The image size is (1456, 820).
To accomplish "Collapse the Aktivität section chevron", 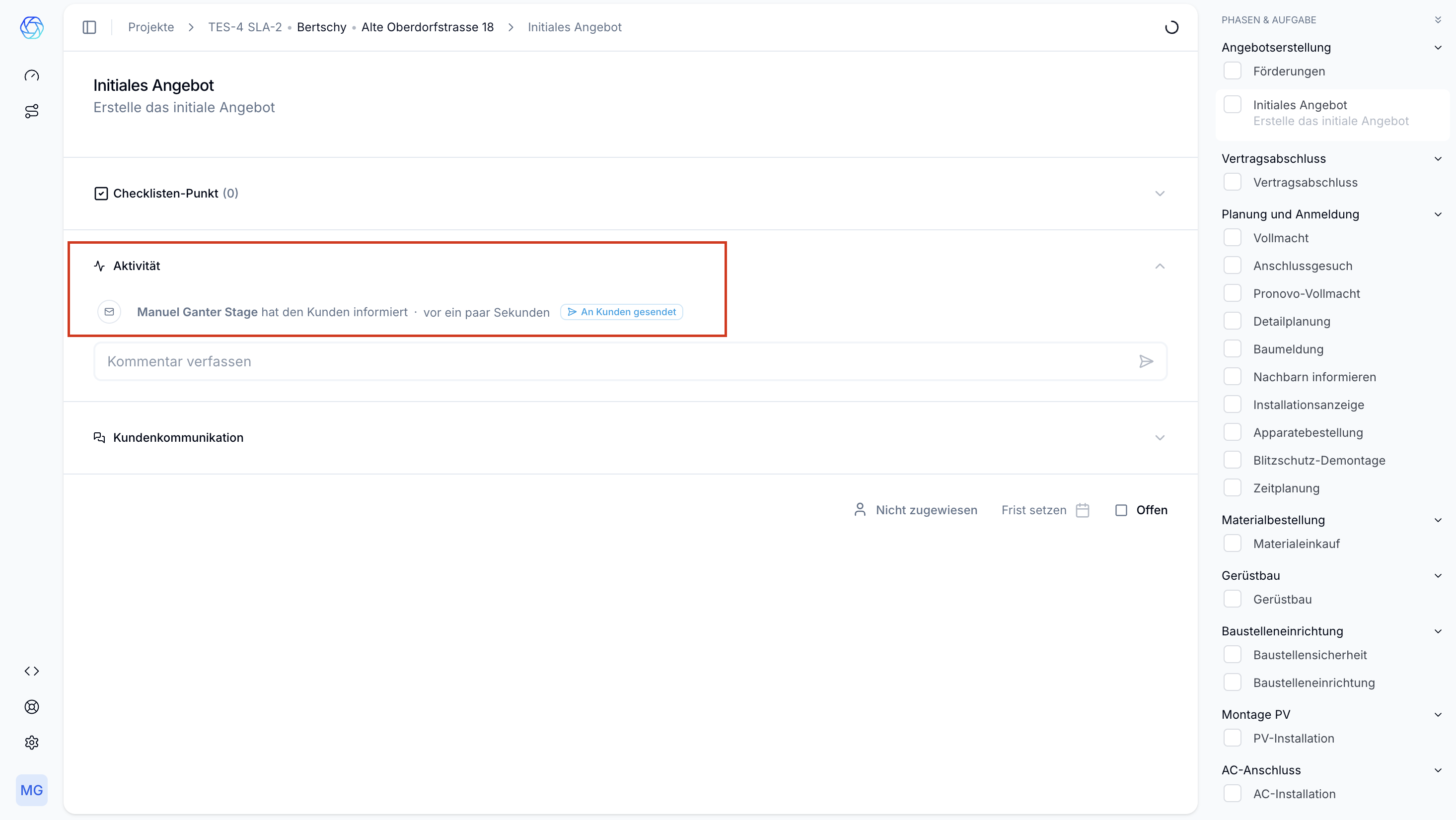I will pyautogui.click(x=1160, y=266).
